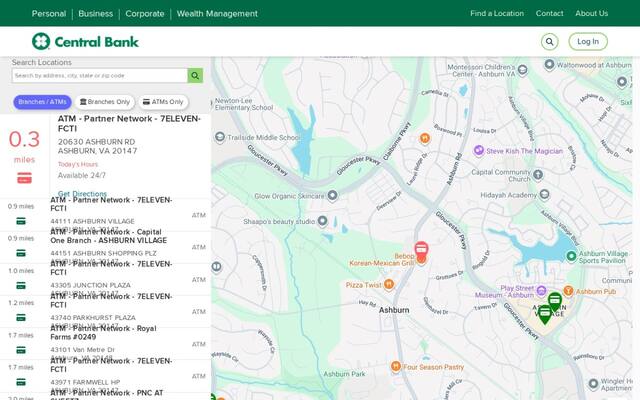This screenshot has width=640, height=400.
Task: Select the ATMs Only filter
Action: pos(163,102)
